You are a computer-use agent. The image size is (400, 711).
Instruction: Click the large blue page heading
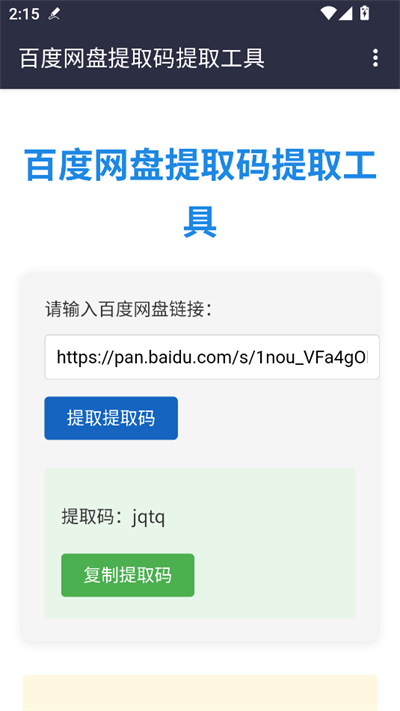200,194
